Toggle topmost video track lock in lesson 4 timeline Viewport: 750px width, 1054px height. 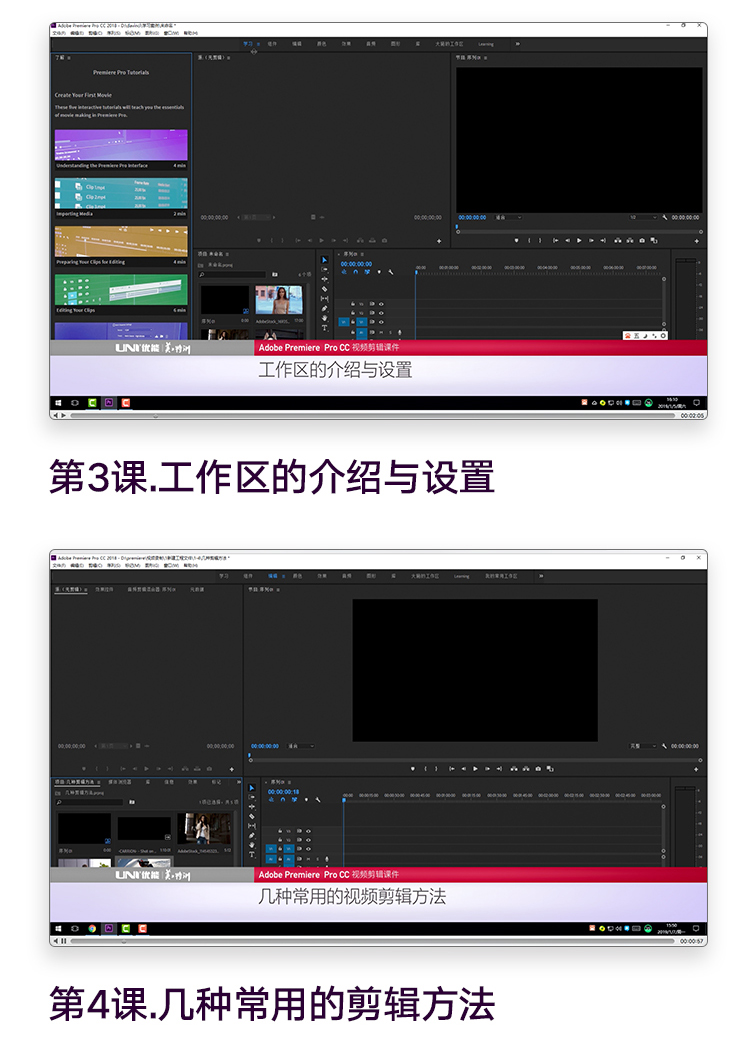tap(280, 831)
